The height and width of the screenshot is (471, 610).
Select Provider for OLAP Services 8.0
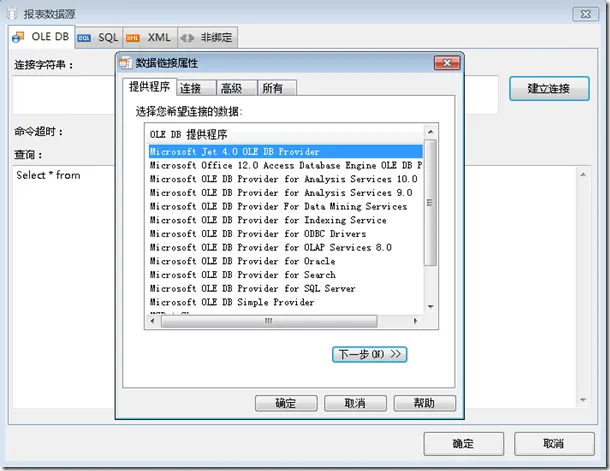click(x=286, y=247)
